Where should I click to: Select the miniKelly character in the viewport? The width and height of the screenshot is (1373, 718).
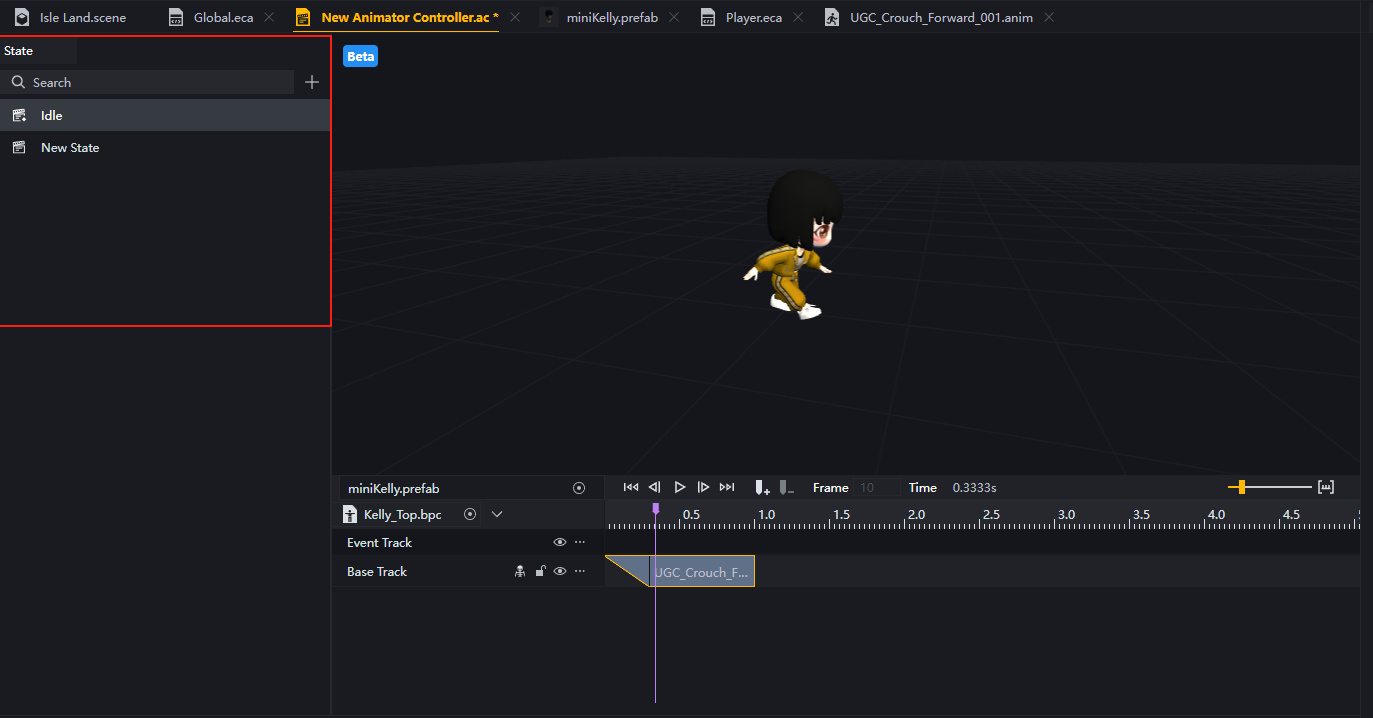(794, 245)
